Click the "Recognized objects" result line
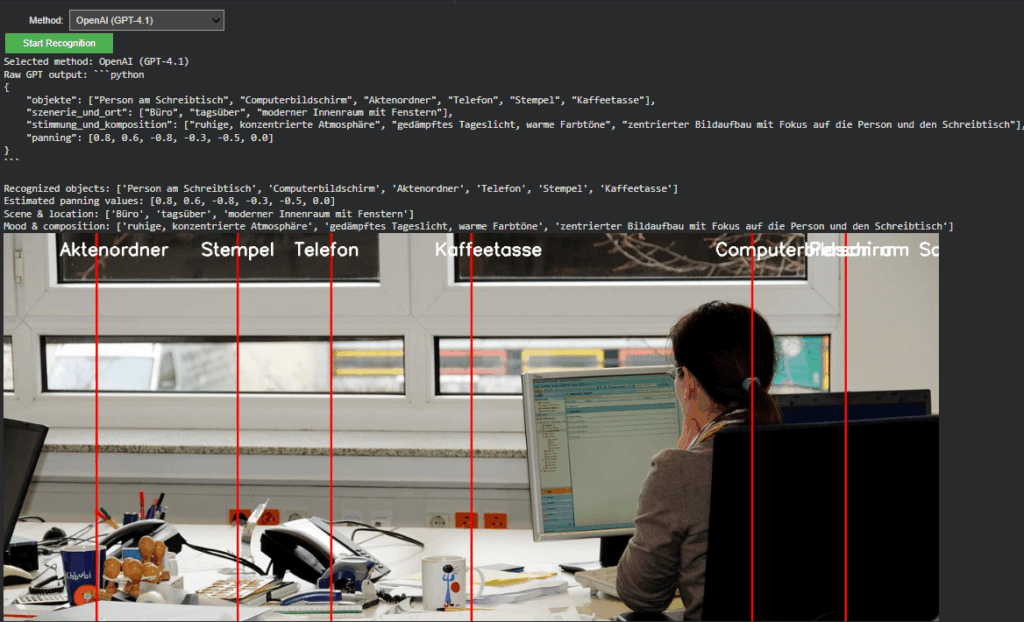This screenshot has height=622, width=1024. [340, 189]
